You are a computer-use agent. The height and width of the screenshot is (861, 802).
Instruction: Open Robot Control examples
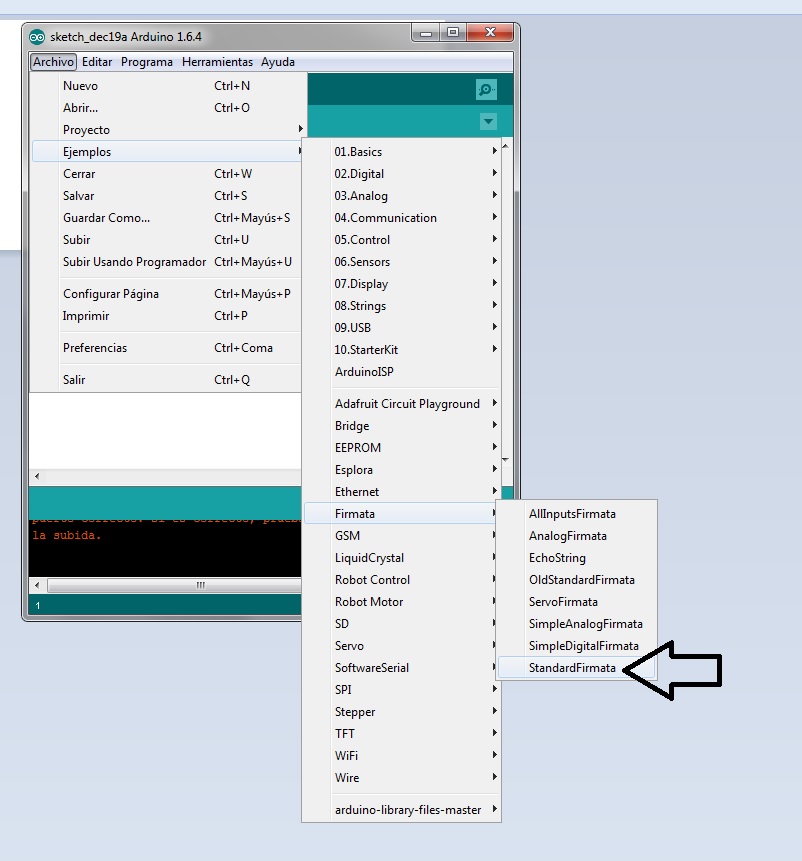401,579
